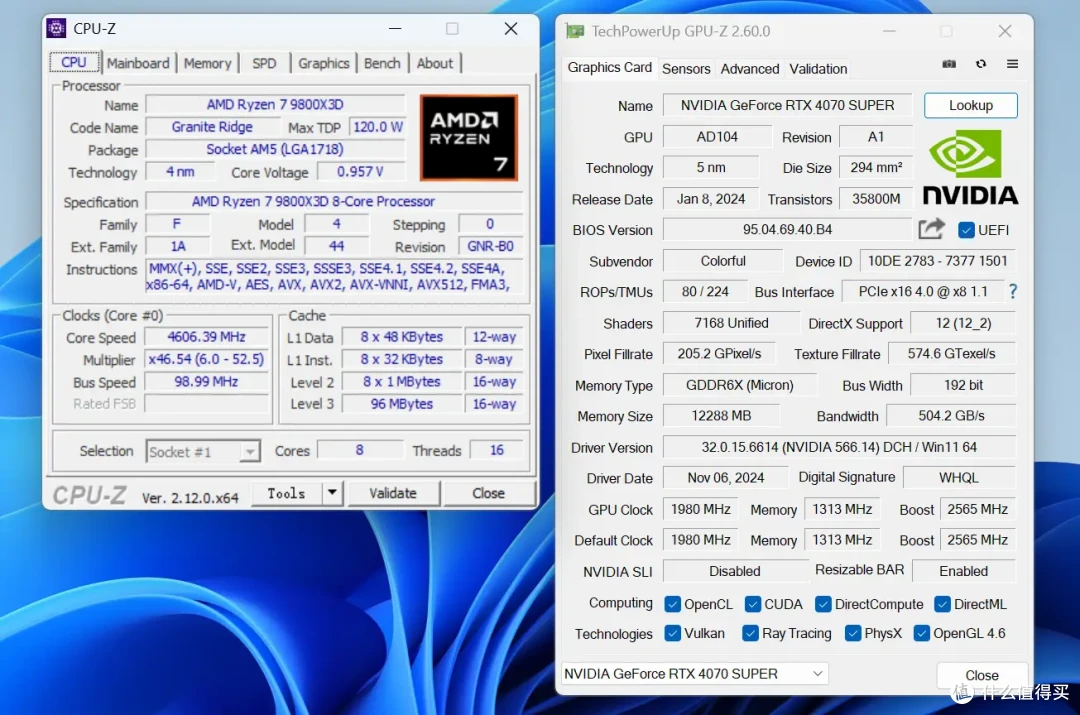Image resolution: width=1080 pixels, height=715 pixels.
Task: Click the Bus Interface question mark icon
Action: [x=1012, y=291]
